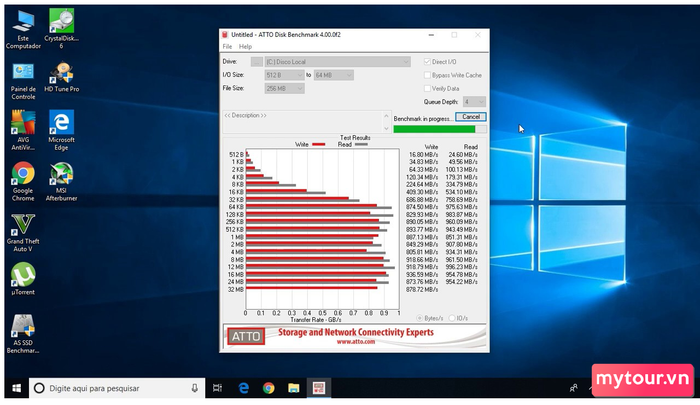
Task: Check the Verify Data box
Action: tap(427, 88)
